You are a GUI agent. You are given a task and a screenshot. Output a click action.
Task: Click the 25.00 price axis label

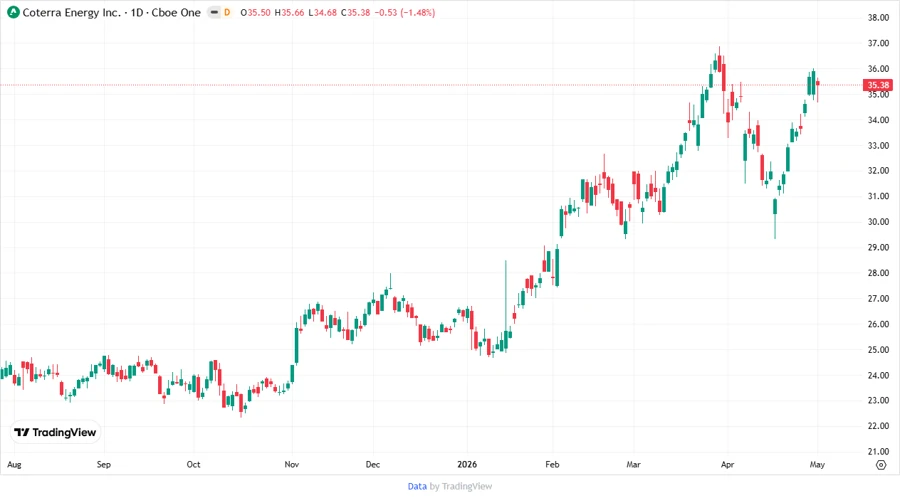[x=878, y=349]
